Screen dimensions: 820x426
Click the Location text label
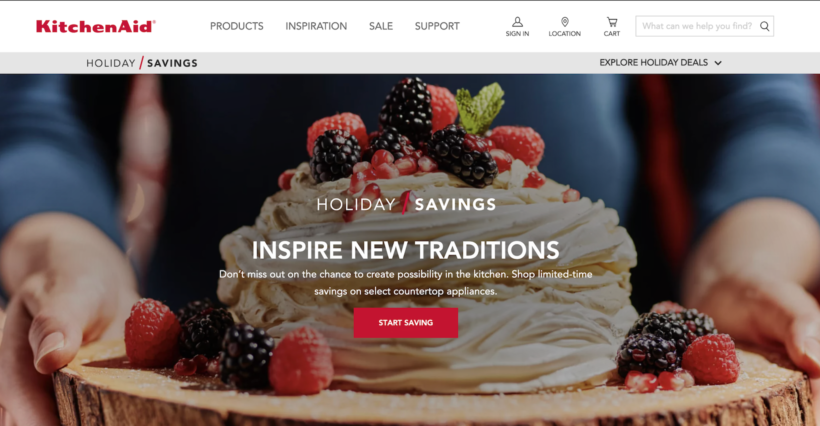pos(564,33)
